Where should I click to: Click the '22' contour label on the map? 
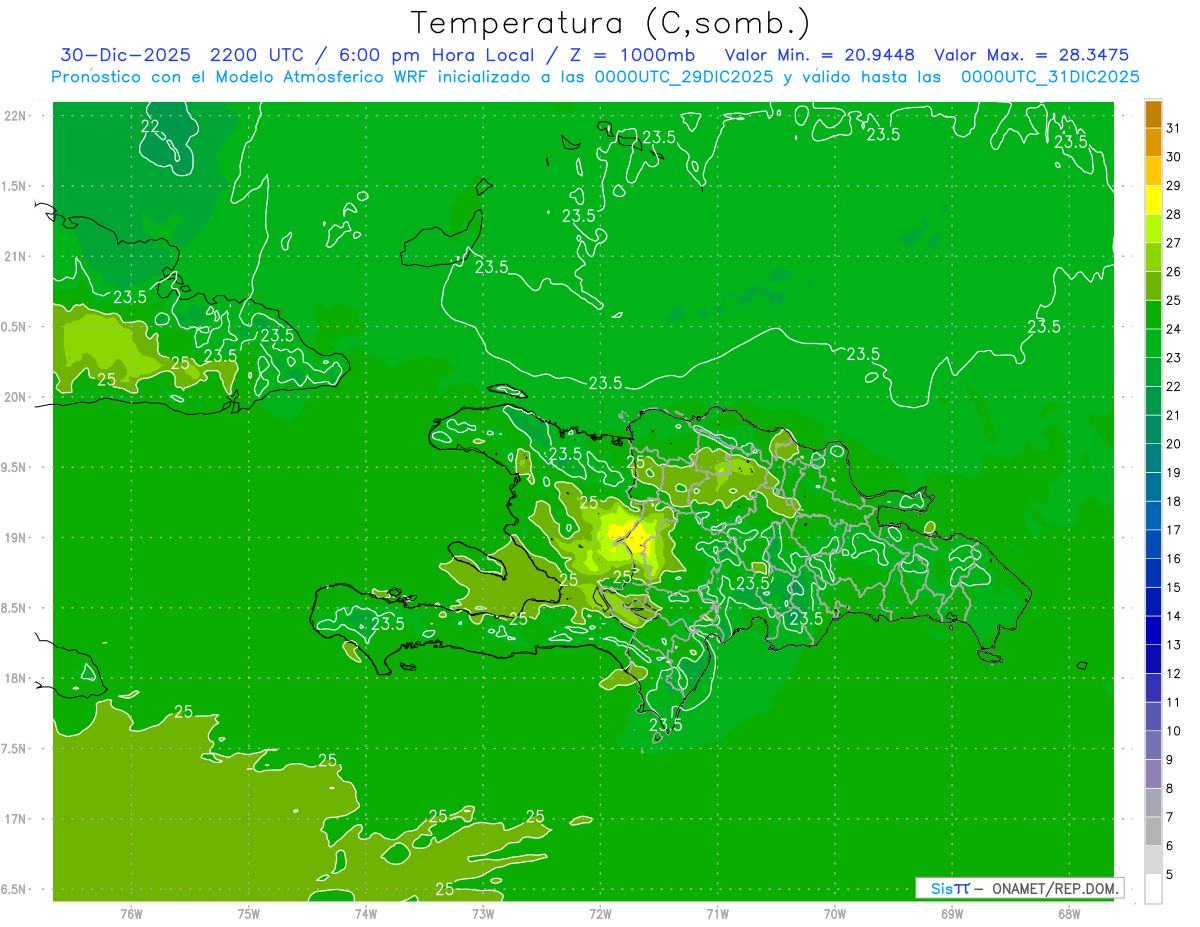click(x=150, y=126)
